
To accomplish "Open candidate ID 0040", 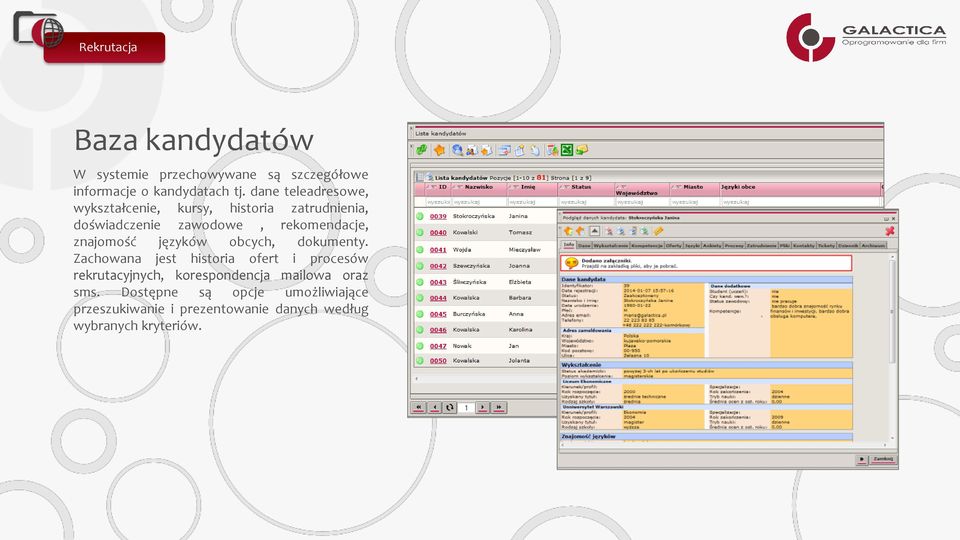I will click(x=438, y=233).
